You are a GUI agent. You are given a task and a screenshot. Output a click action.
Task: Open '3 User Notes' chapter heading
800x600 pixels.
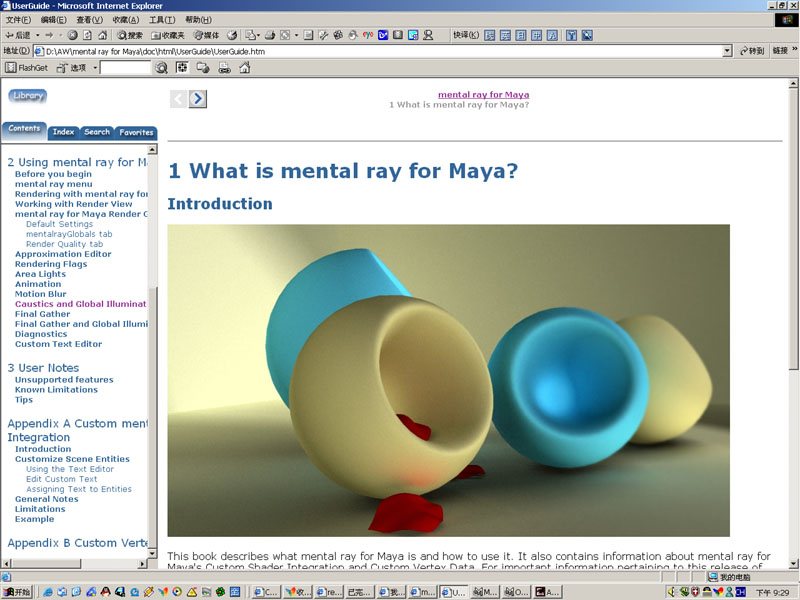click(43, 368)
